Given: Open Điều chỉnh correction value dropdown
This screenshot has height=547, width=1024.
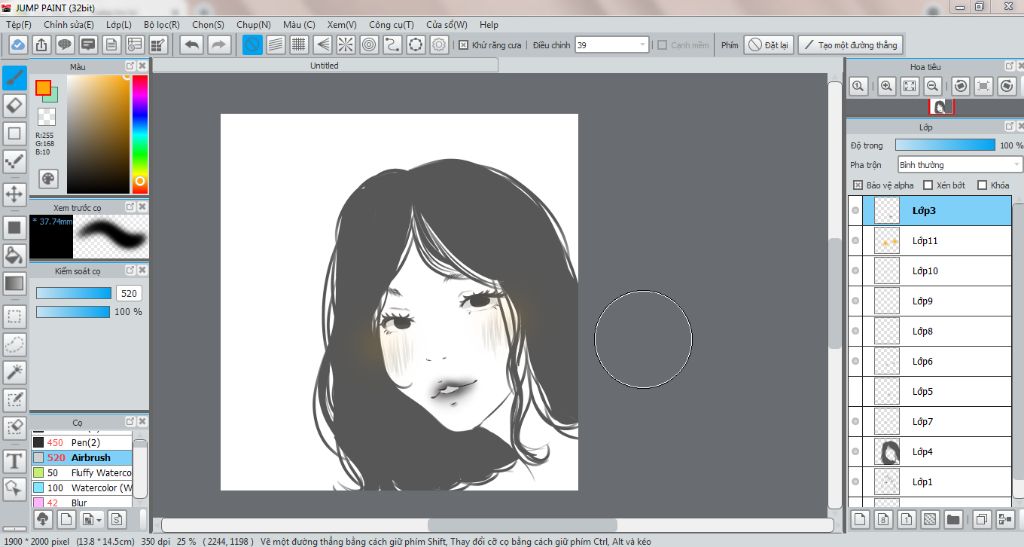Looking at the screenshot, I should click(611, 45).
